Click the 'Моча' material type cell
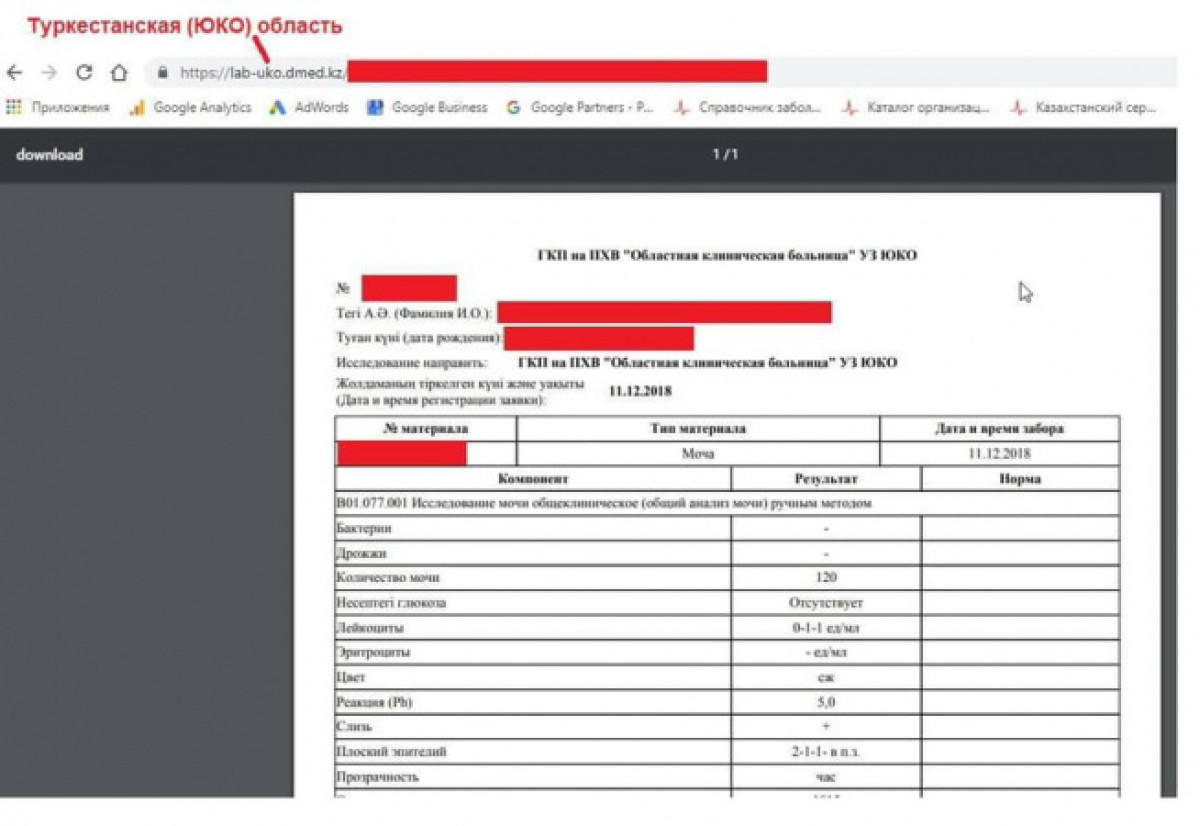 pos(698,454)
